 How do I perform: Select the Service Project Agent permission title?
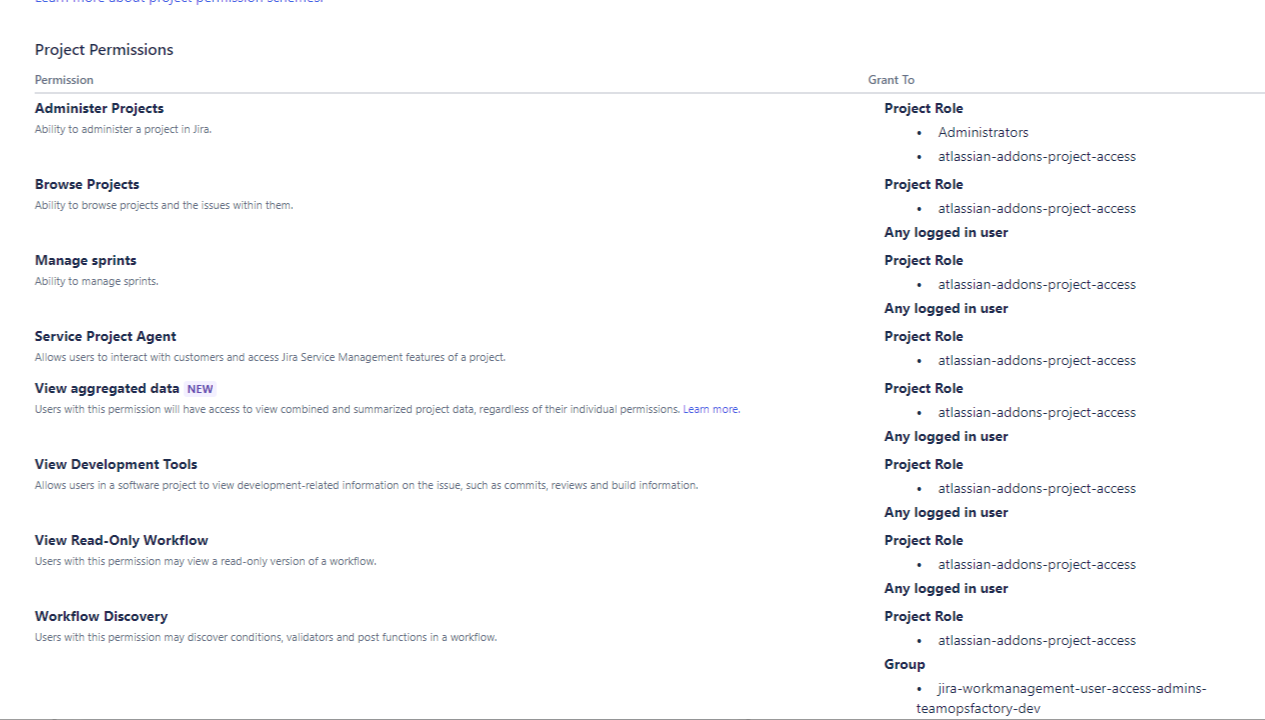click(105, 336)
